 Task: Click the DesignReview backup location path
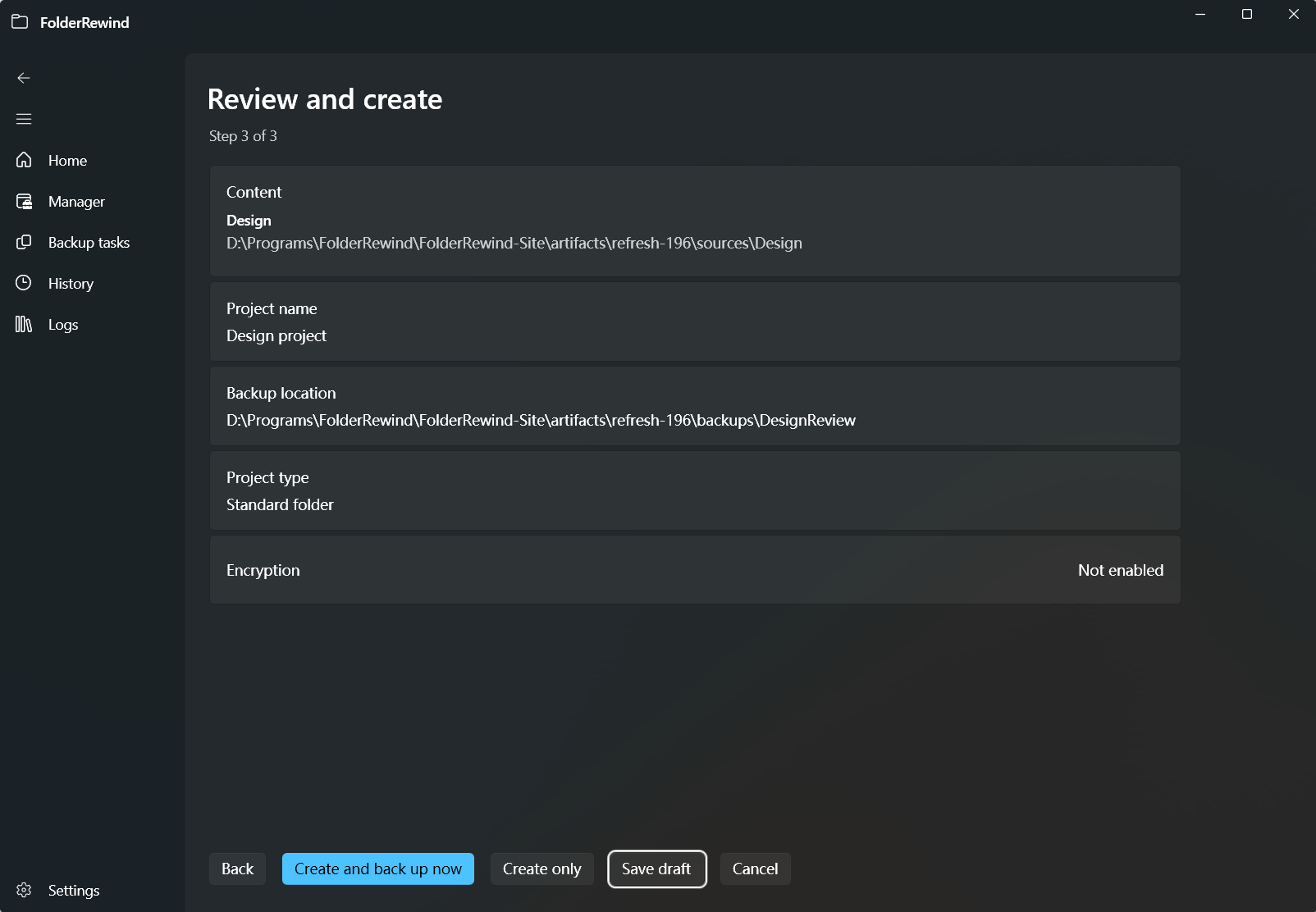tap(541, 421)
